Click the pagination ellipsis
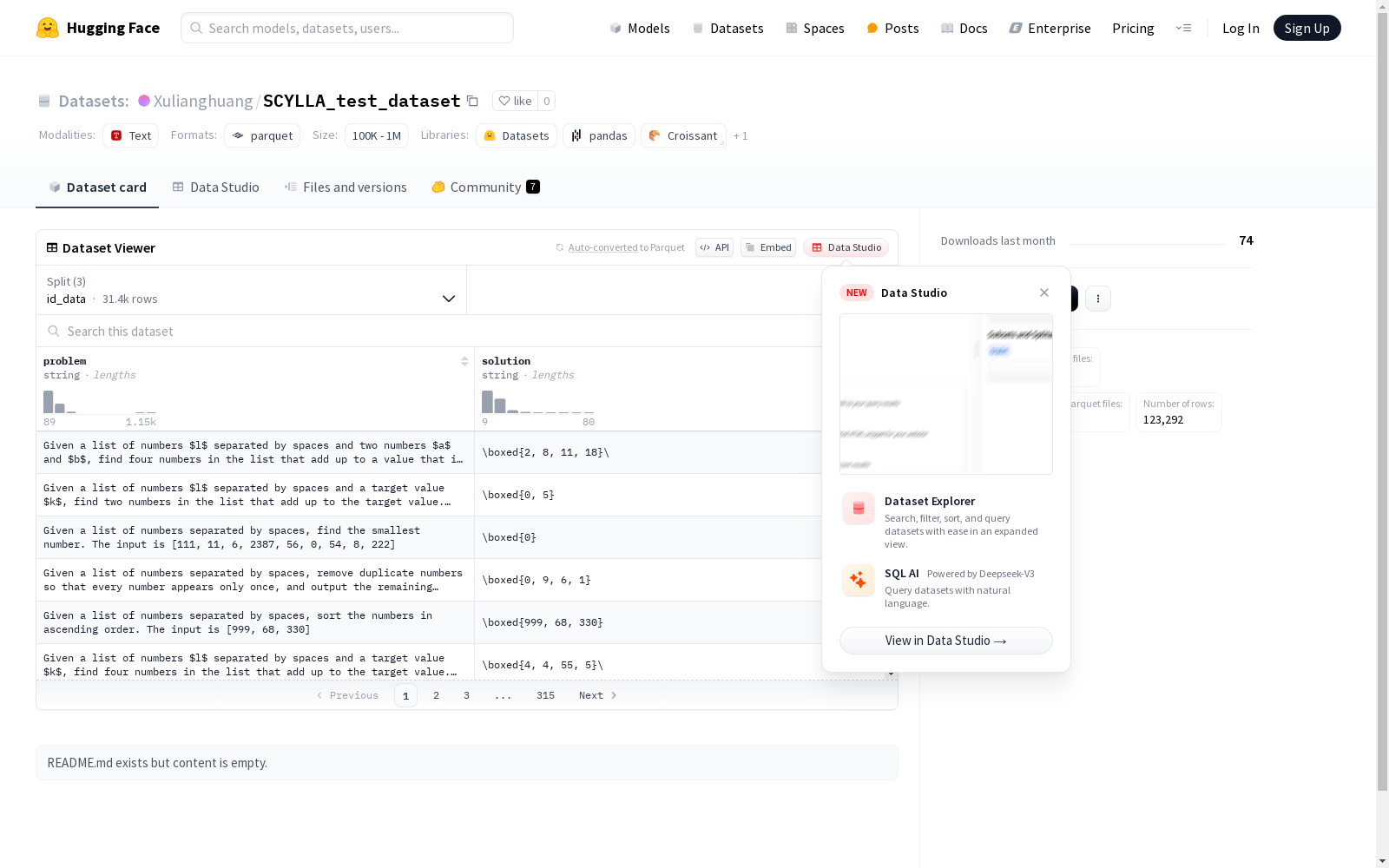1389x868 pixels. 504,695
